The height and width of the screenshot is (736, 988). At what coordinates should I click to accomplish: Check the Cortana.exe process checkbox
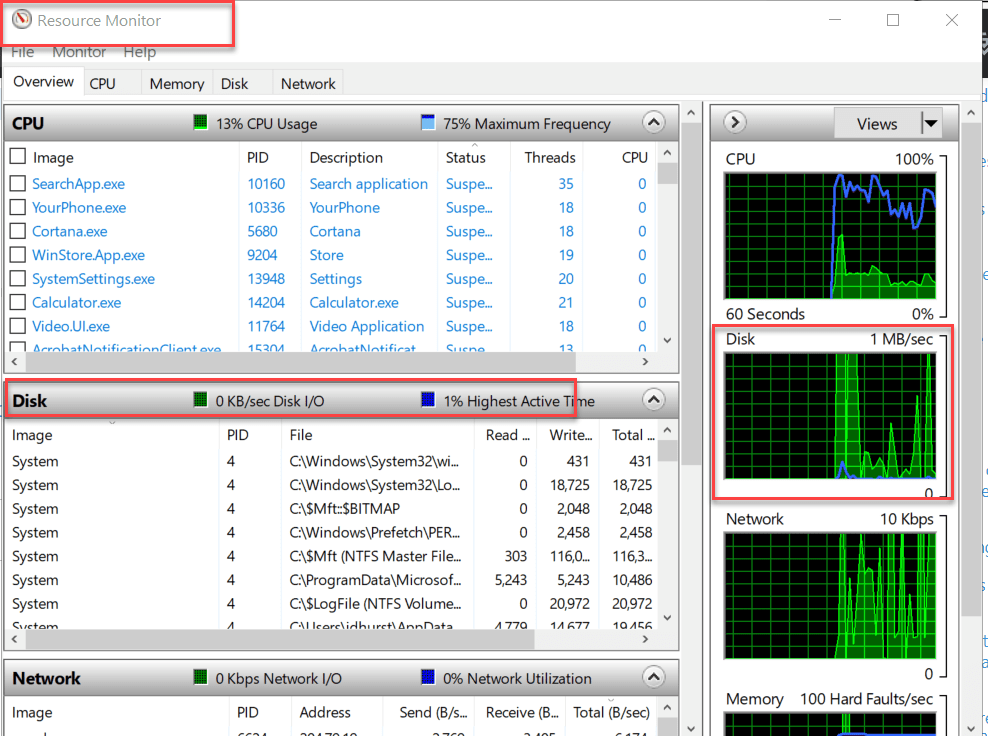click(x=16, y=230)
